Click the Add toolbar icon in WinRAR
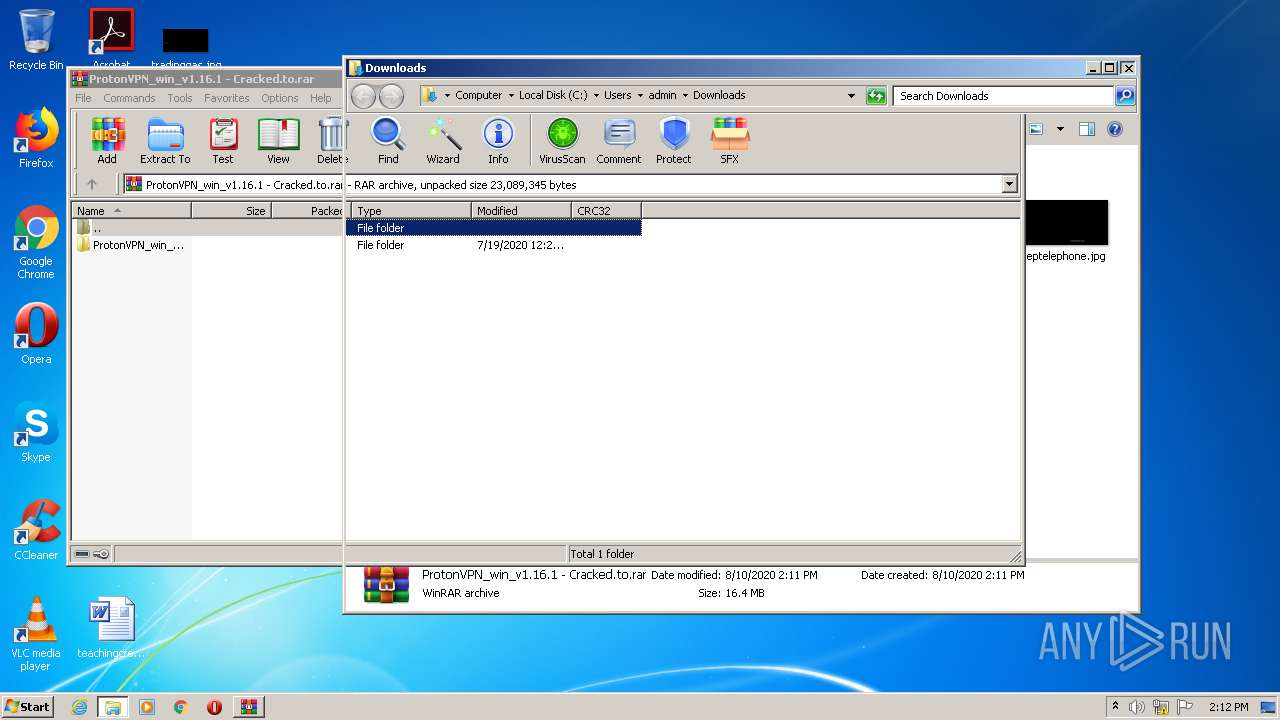Image resolution: width=1280 pixels, height=720 pixels. 107,140
